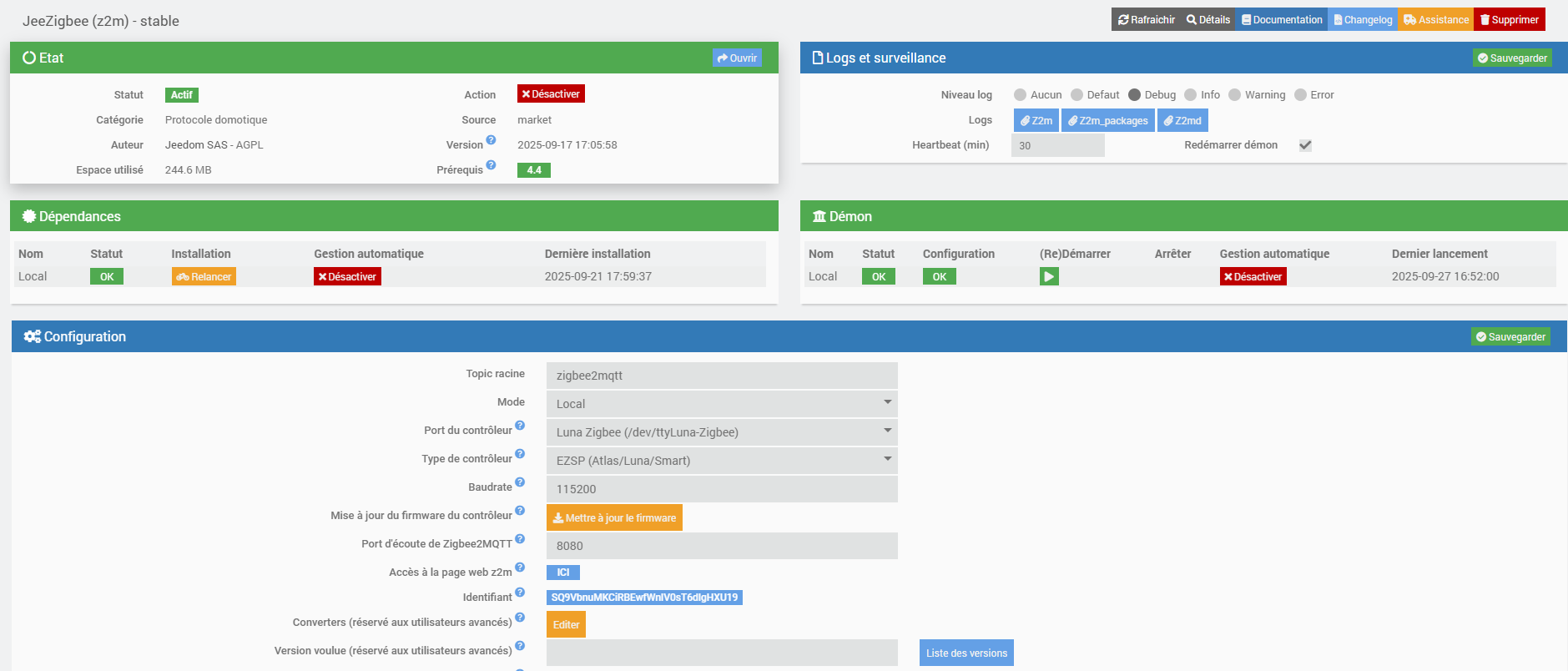The width and height of the screenshot is (1568, 671).
Task: Open help icon next to Prérequis
Action: 491,165
